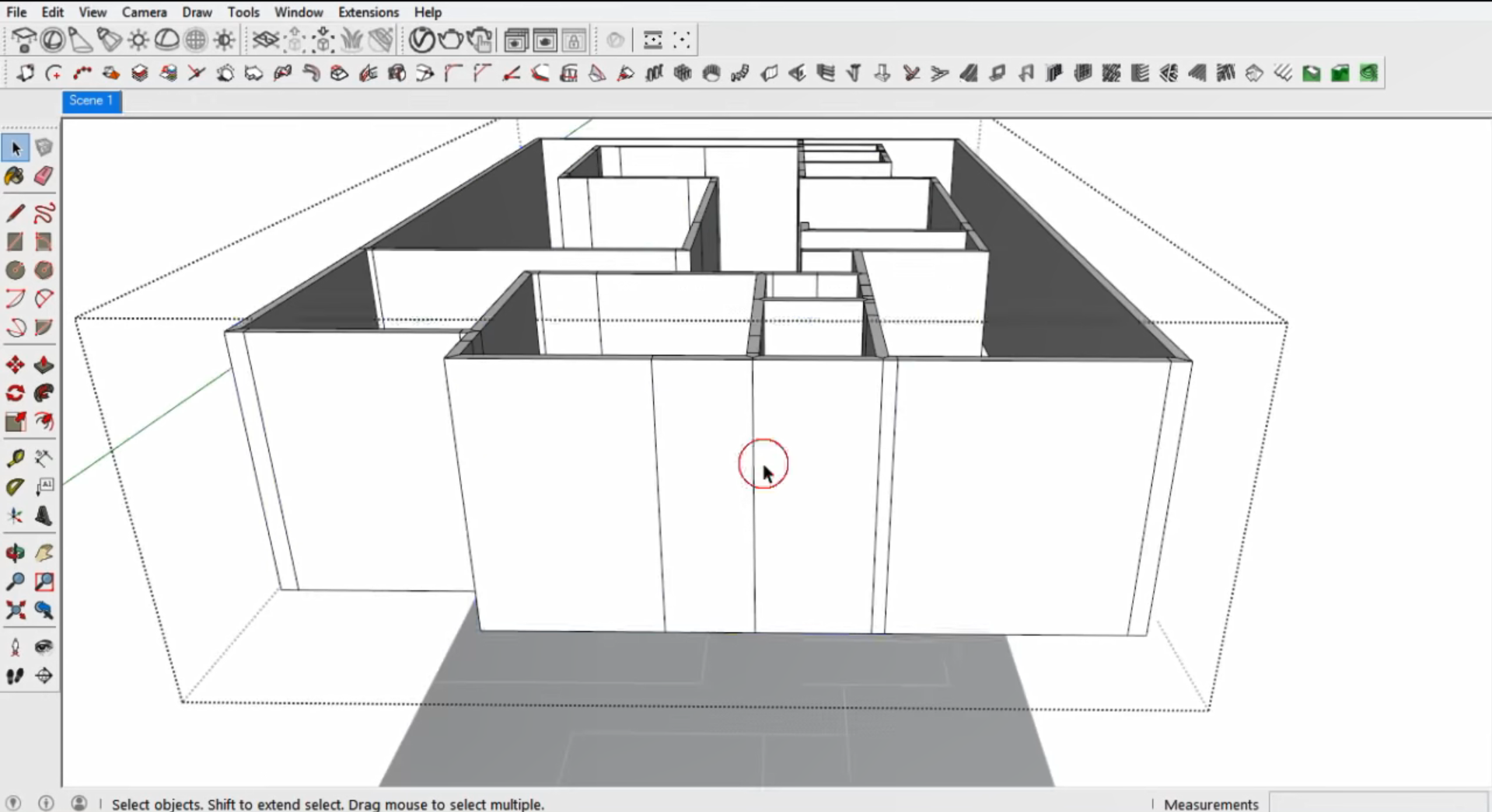Import a V-Ray proxy object
This screenshot has width=1492, height=812.
click(x=323, y=40)
